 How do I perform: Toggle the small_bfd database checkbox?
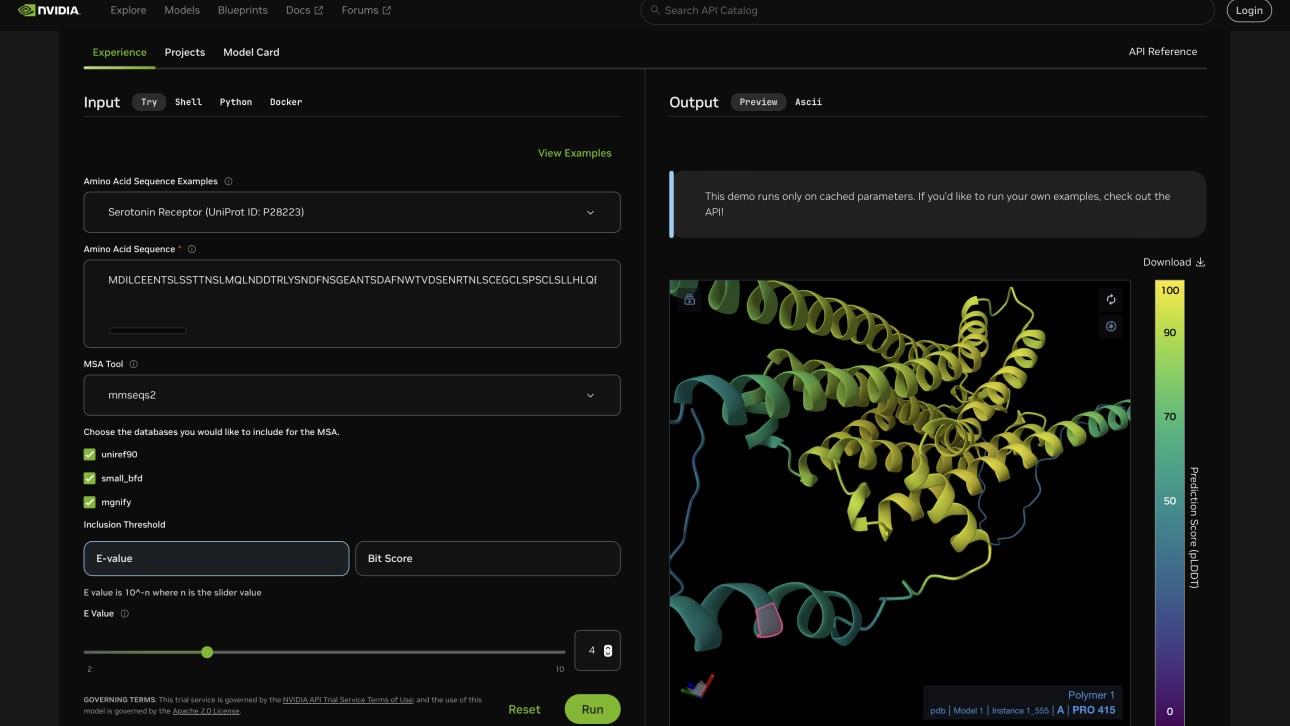tap(90, 479)
